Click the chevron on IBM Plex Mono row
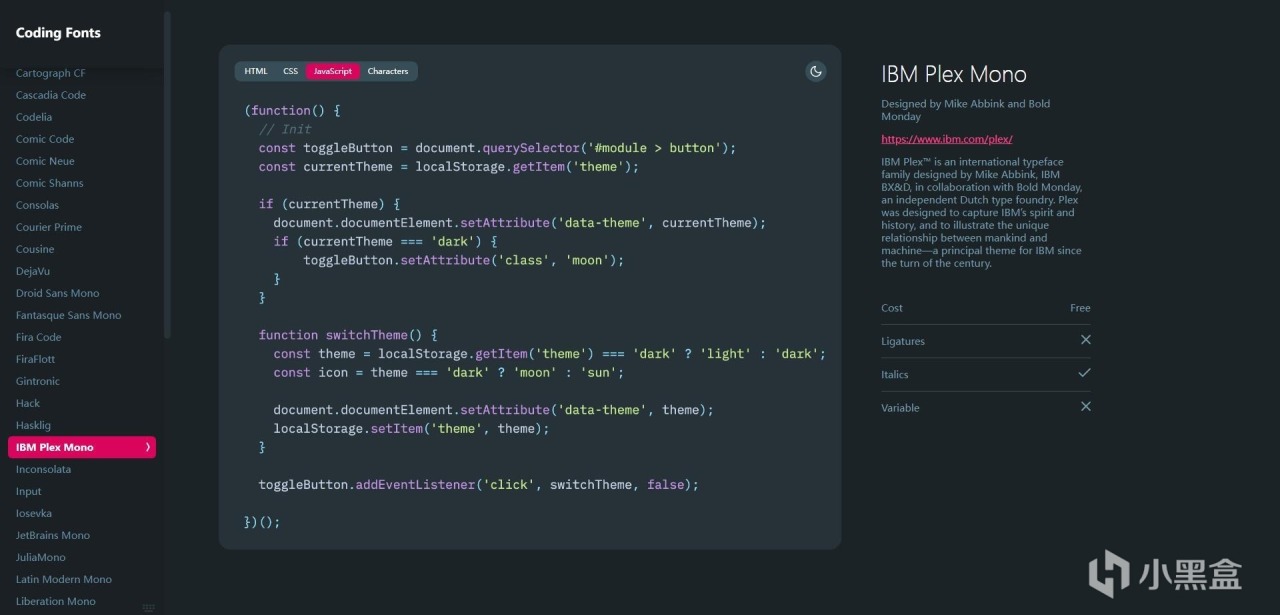The image size is (1280, 615). tap(148, 447)
